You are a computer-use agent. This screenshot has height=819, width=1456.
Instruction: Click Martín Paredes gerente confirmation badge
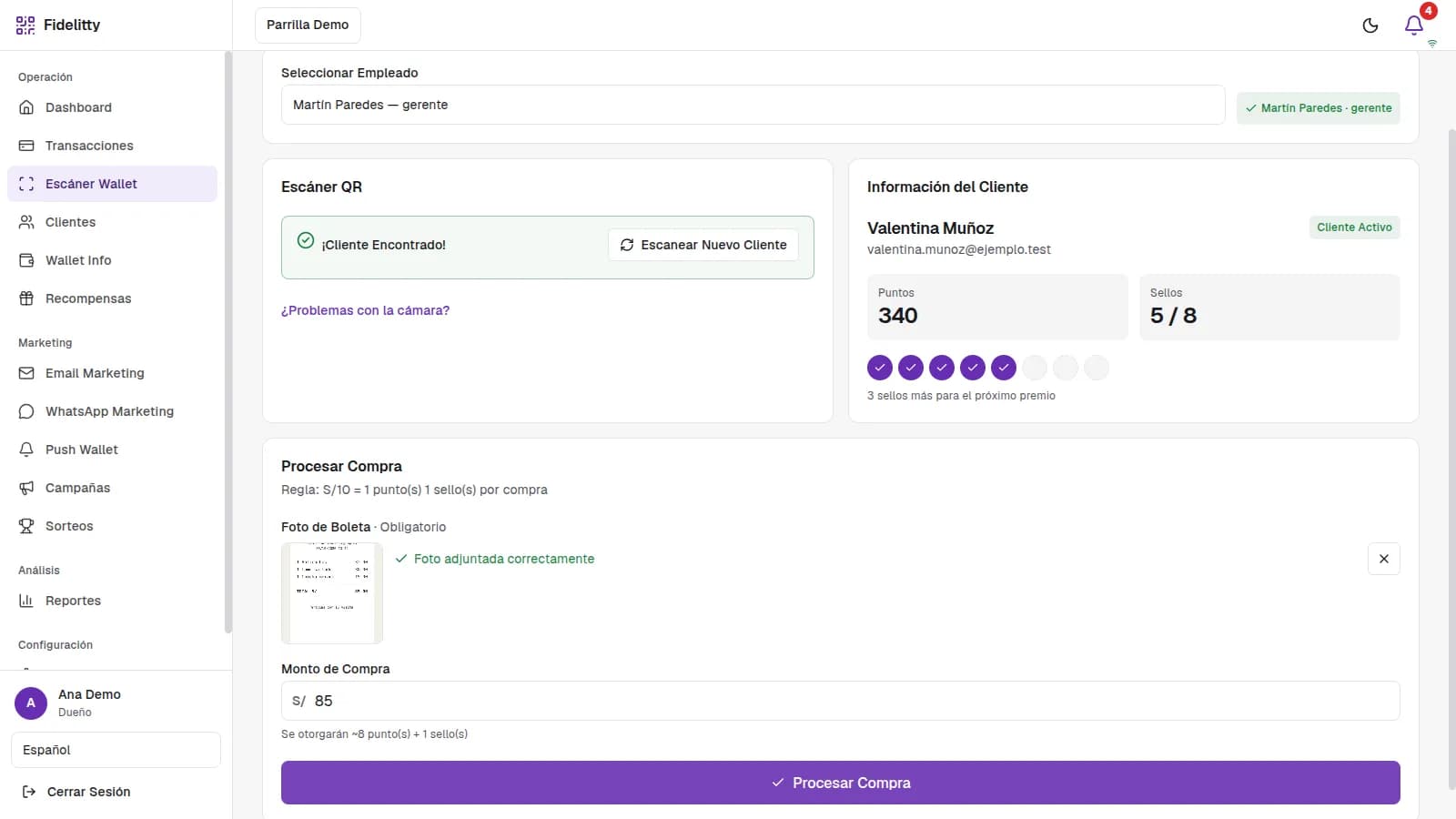pyautogui.click(x=1318, y=107)
